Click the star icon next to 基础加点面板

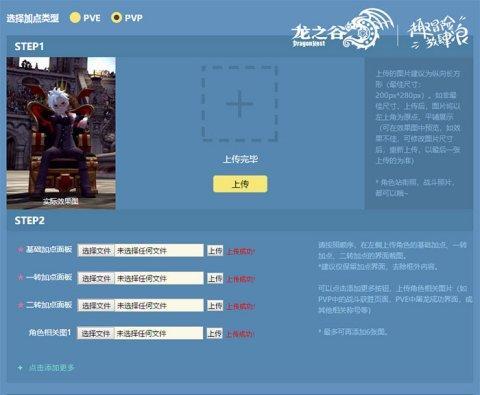click(20, 249)
